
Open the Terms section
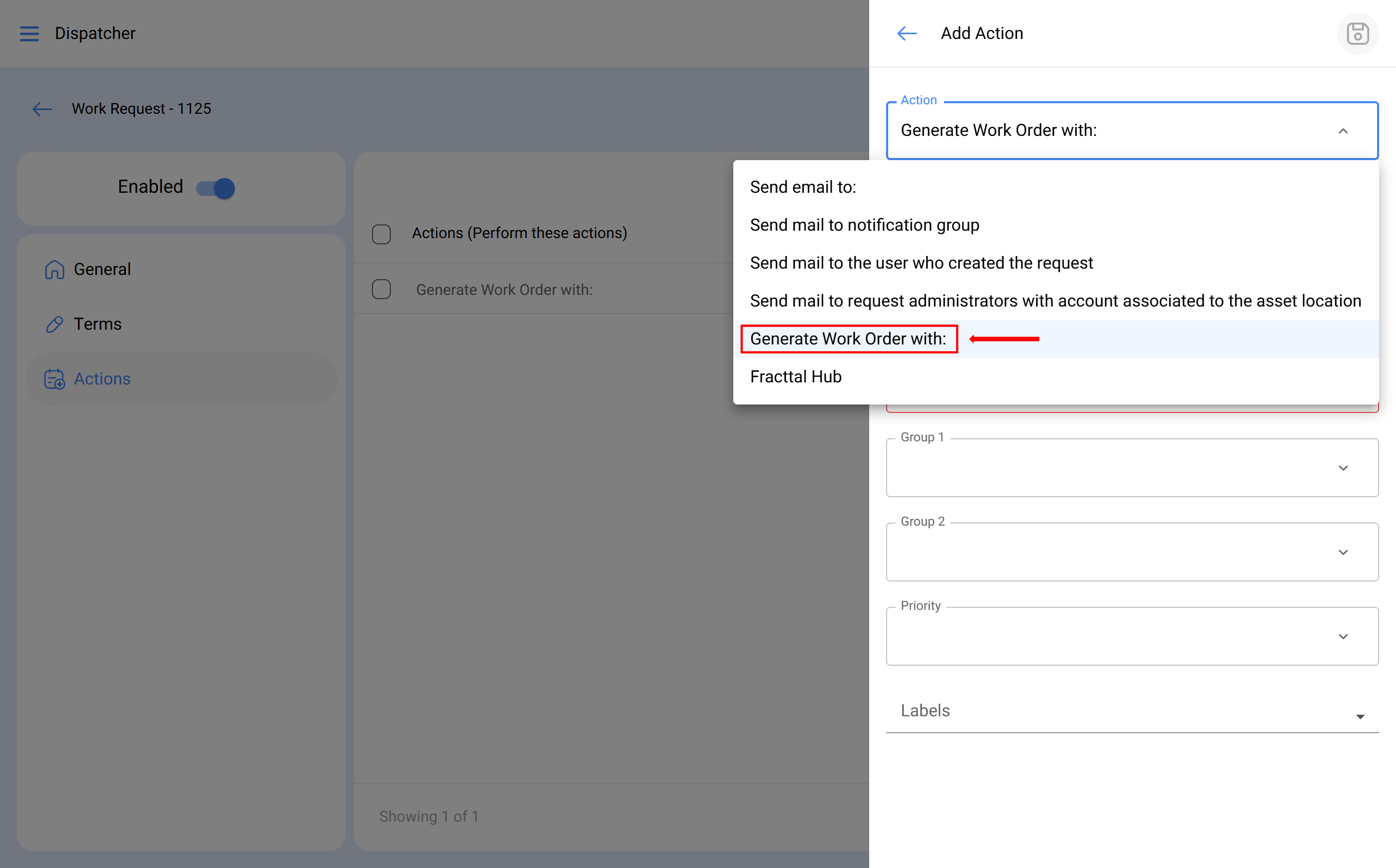[97, 324]
